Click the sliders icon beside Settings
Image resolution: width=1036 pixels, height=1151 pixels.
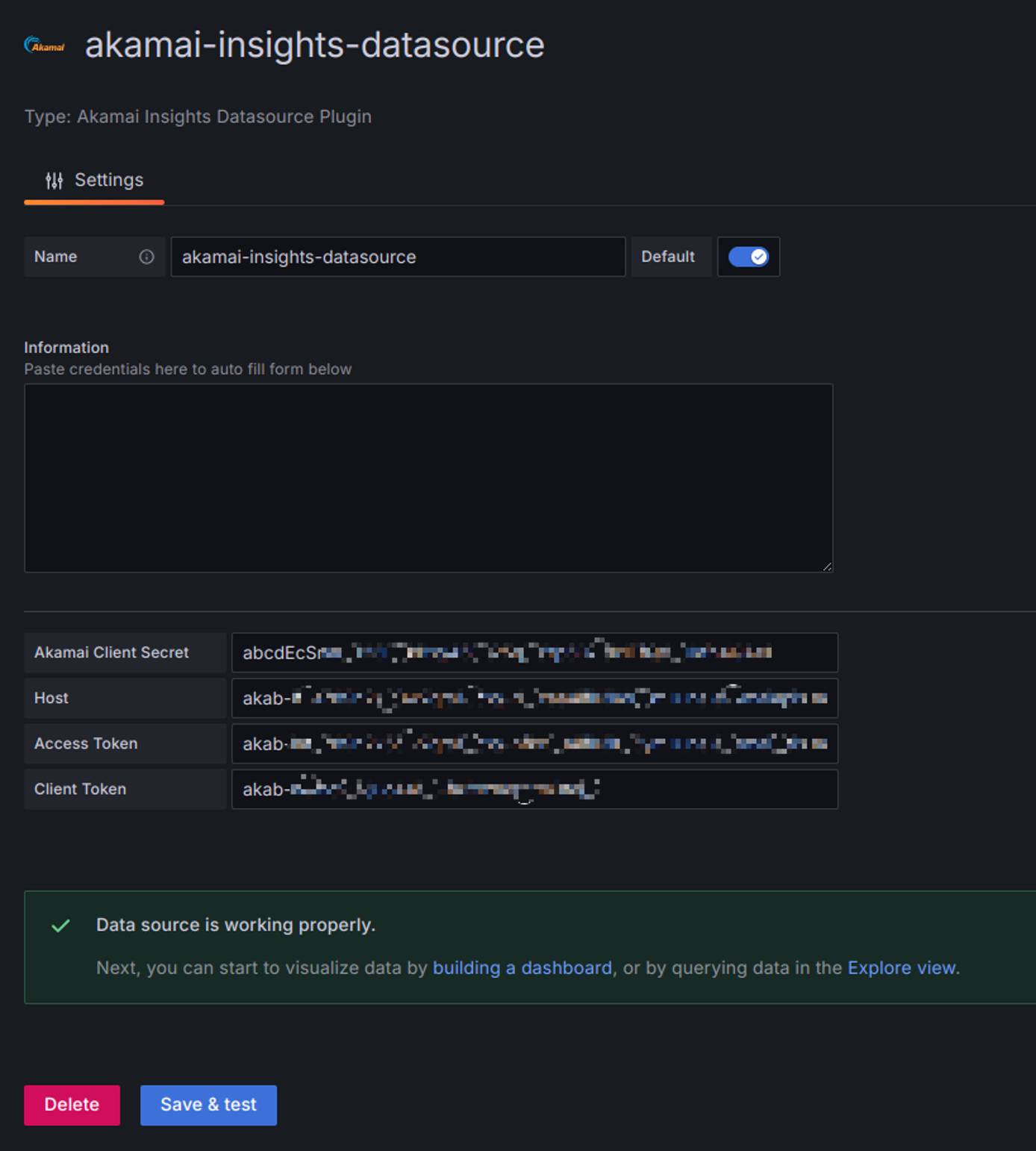(x=54, y=181)
